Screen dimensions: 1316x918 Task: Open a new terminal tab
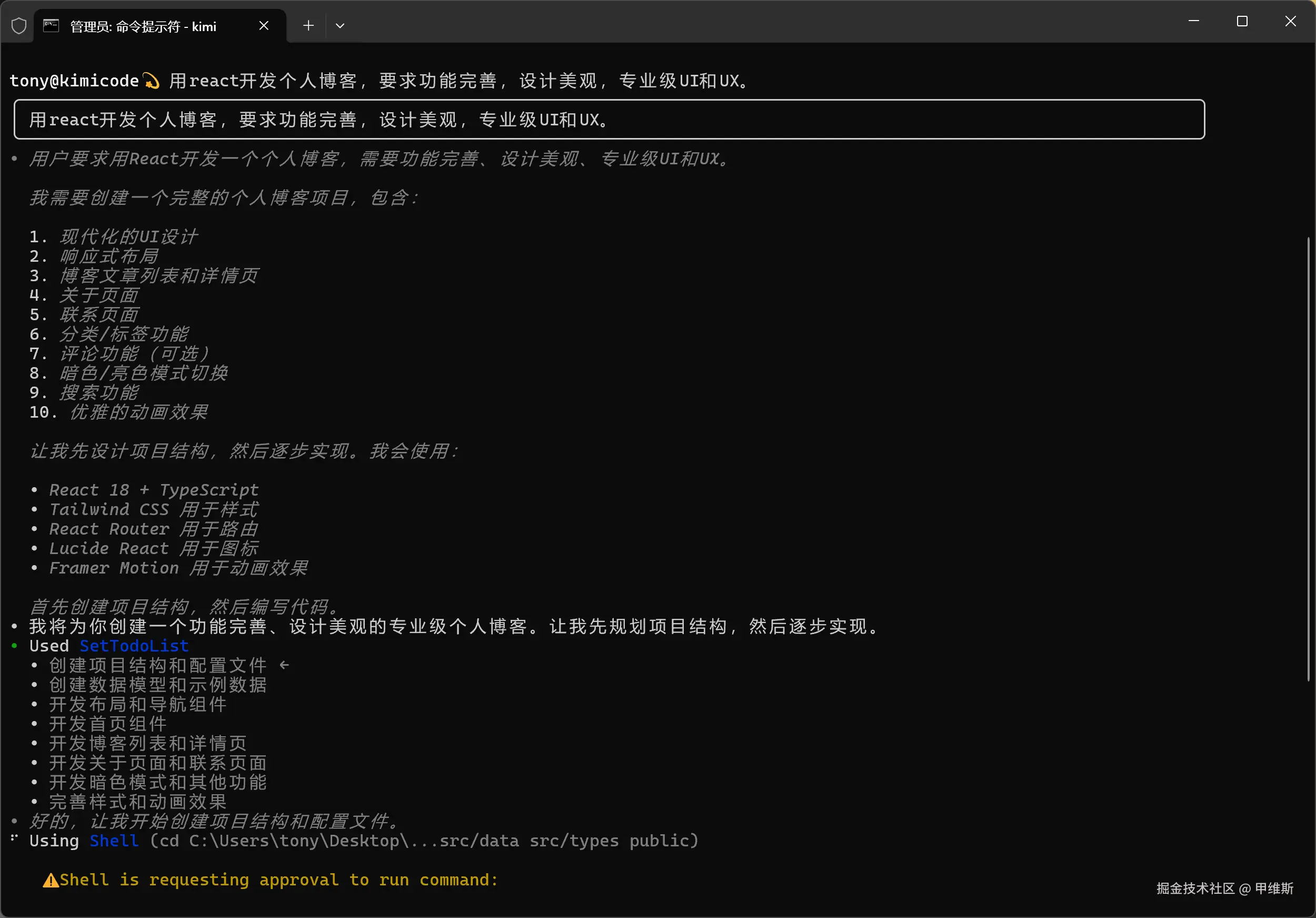pyautogui.click(x=308, y=26)
